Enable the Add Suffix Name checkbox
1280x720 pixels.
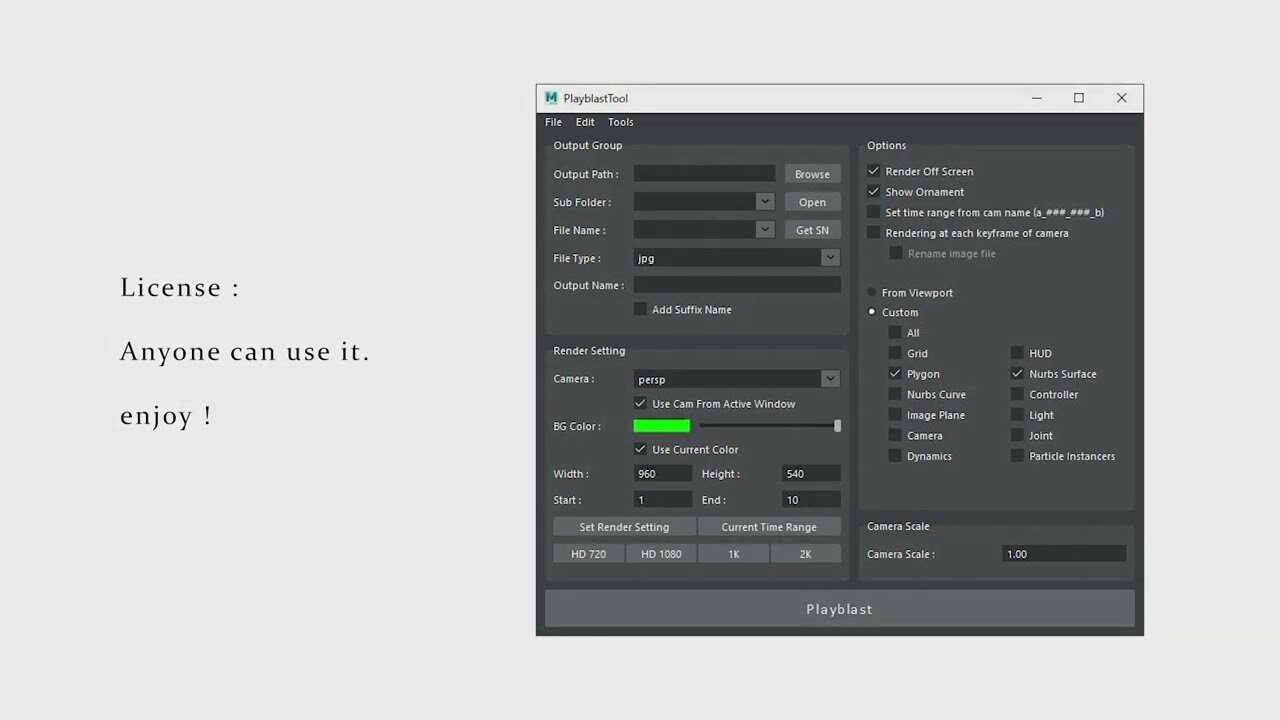pos(640,309)
